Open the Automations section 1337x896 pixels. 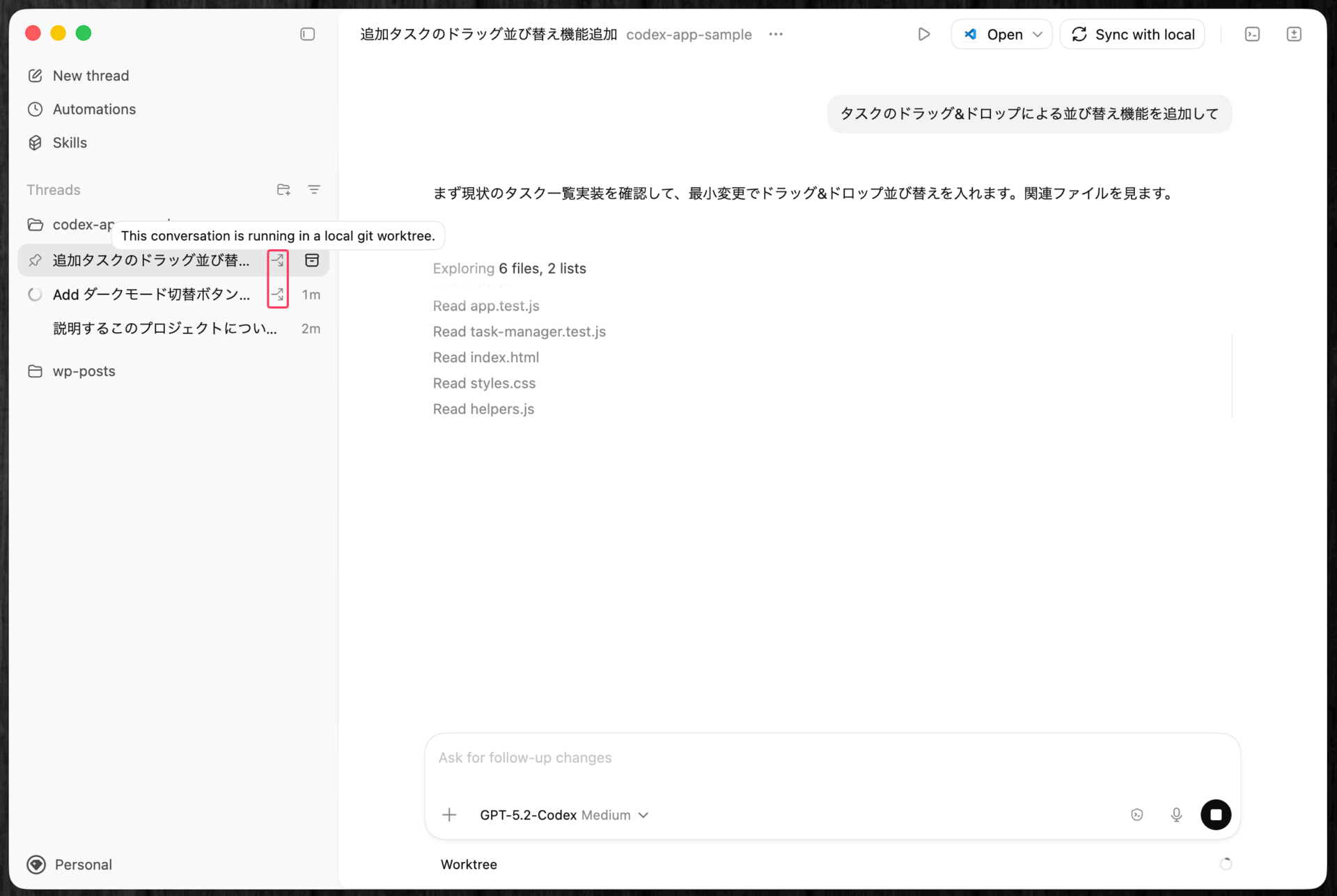click(94, 109)
